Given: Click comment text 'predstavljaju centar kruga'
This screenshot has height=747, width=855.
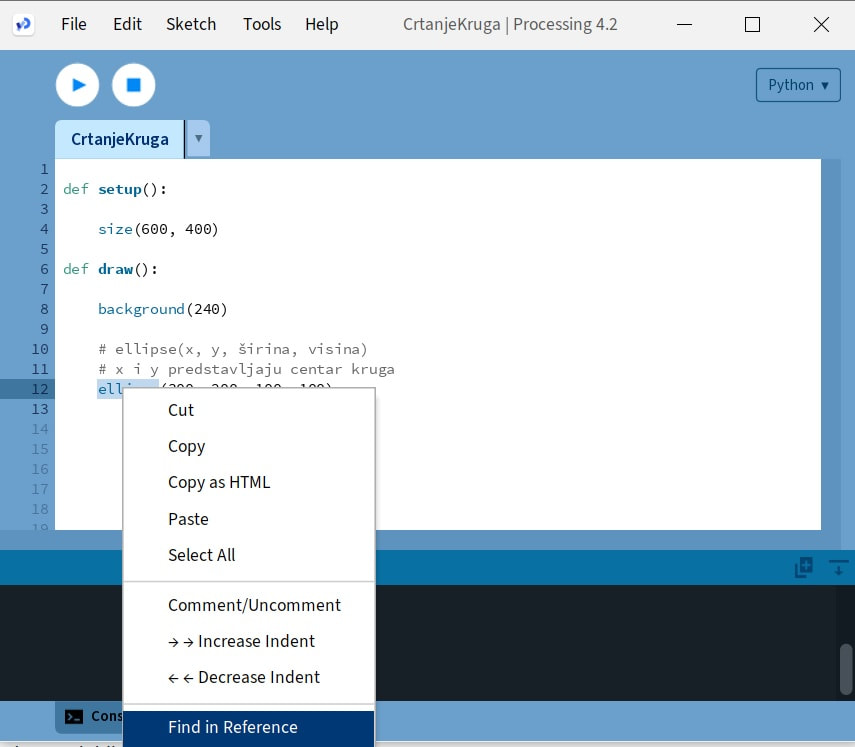Looking at the screenshot, I should [281, 369].
